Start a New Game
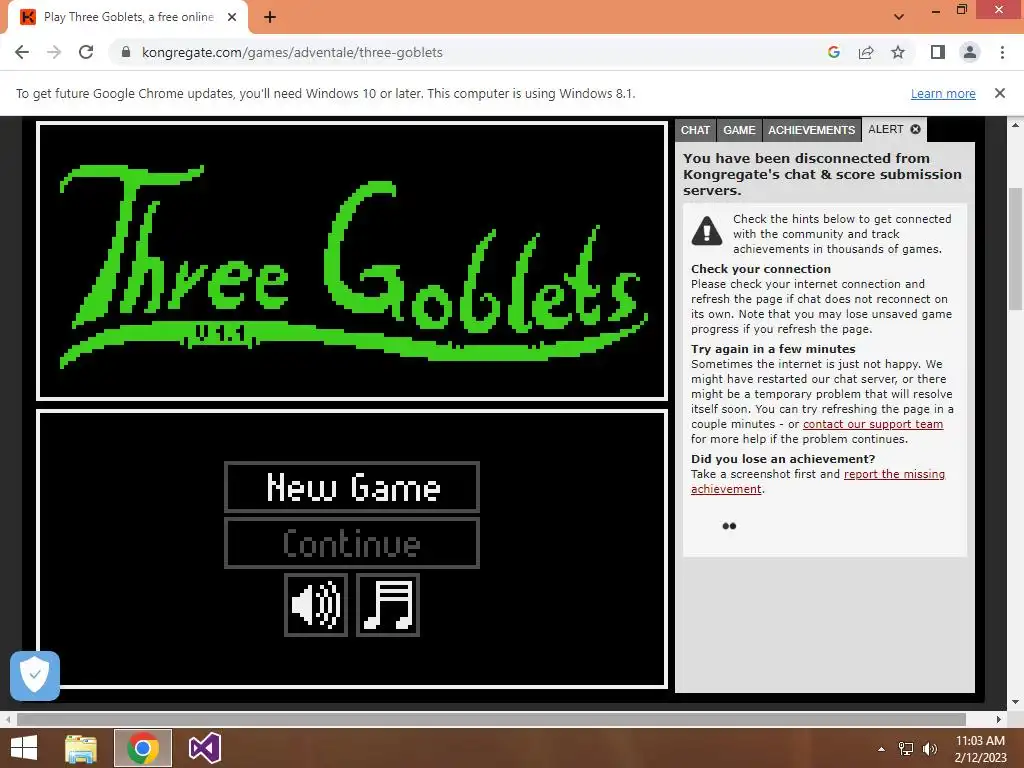The height and width of the screenshot is (768, 1024). tap(352, 487)
